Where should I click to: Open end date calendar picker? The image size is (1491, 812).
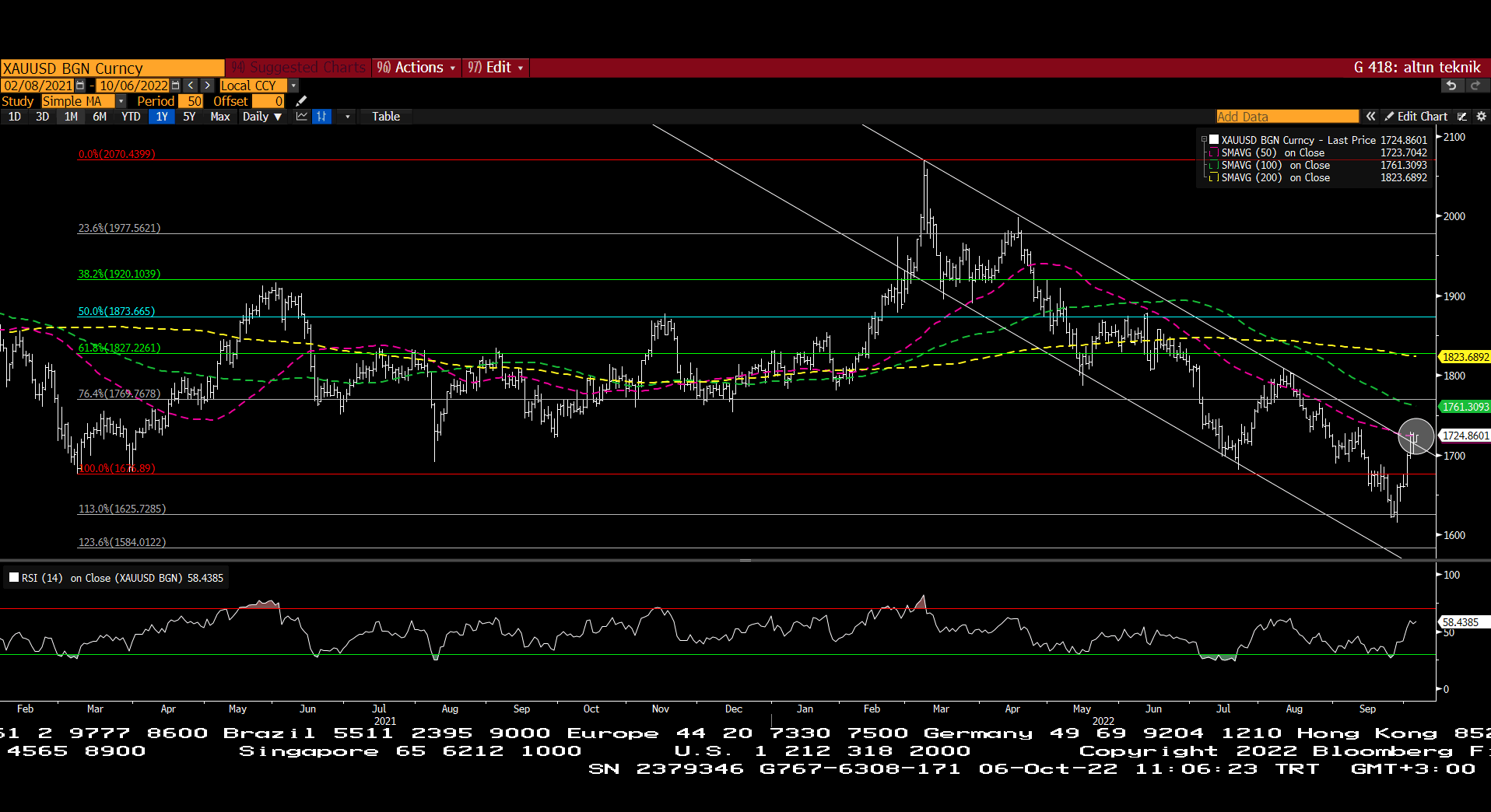[x=176, y=86]
